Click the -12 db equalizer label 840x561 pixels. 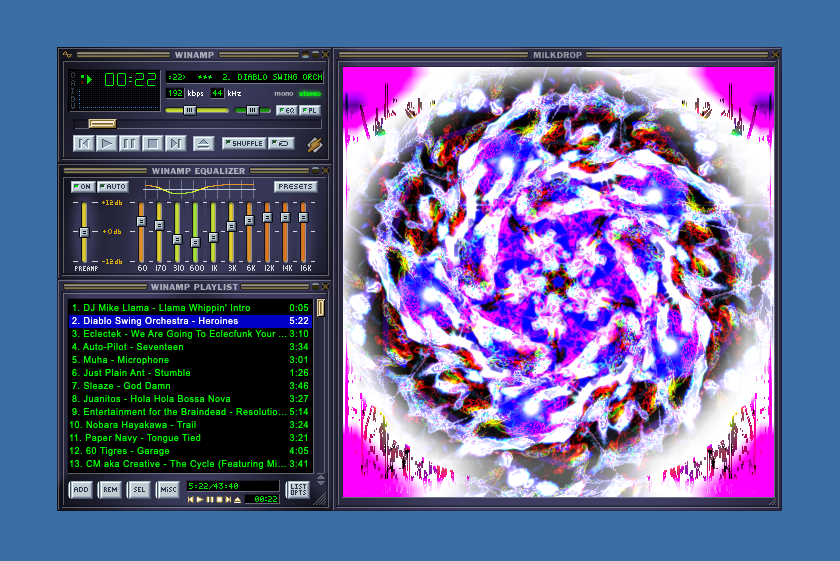[x=112, y=261]
